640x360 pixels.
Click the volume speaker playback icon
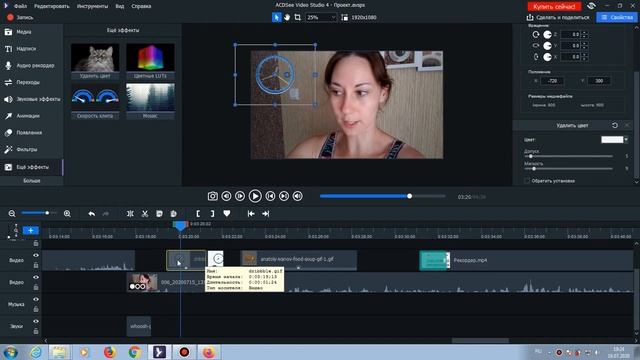[x=298, y=196]
